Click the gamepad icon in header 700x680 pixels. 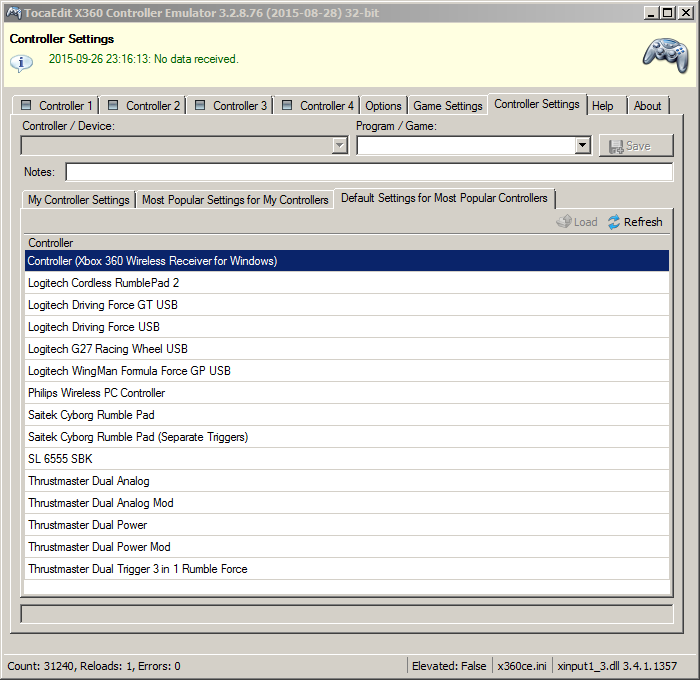(x=666, y=55)
